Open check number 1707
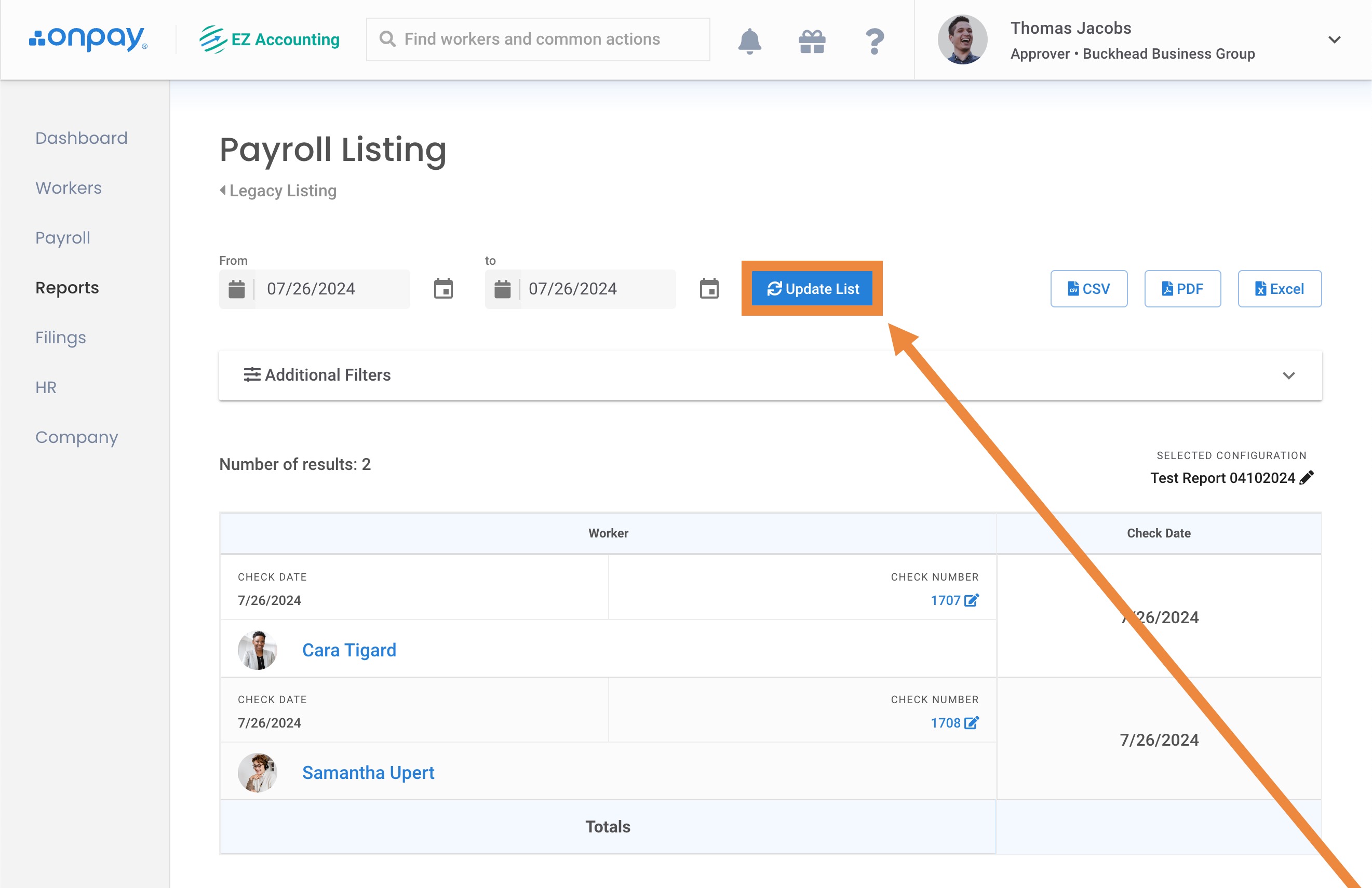The image size is (1372, 888). (x=946, y=600)
